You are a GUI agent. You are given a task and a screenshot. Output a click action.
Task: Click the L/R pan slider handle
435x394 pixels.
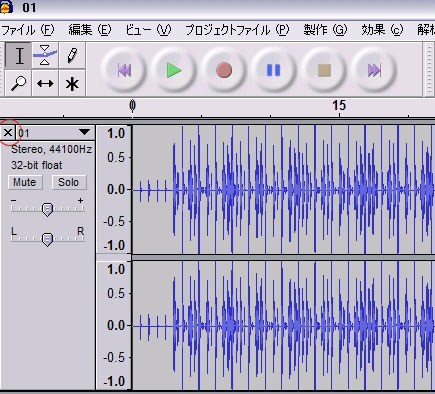(x=47, y=239)
